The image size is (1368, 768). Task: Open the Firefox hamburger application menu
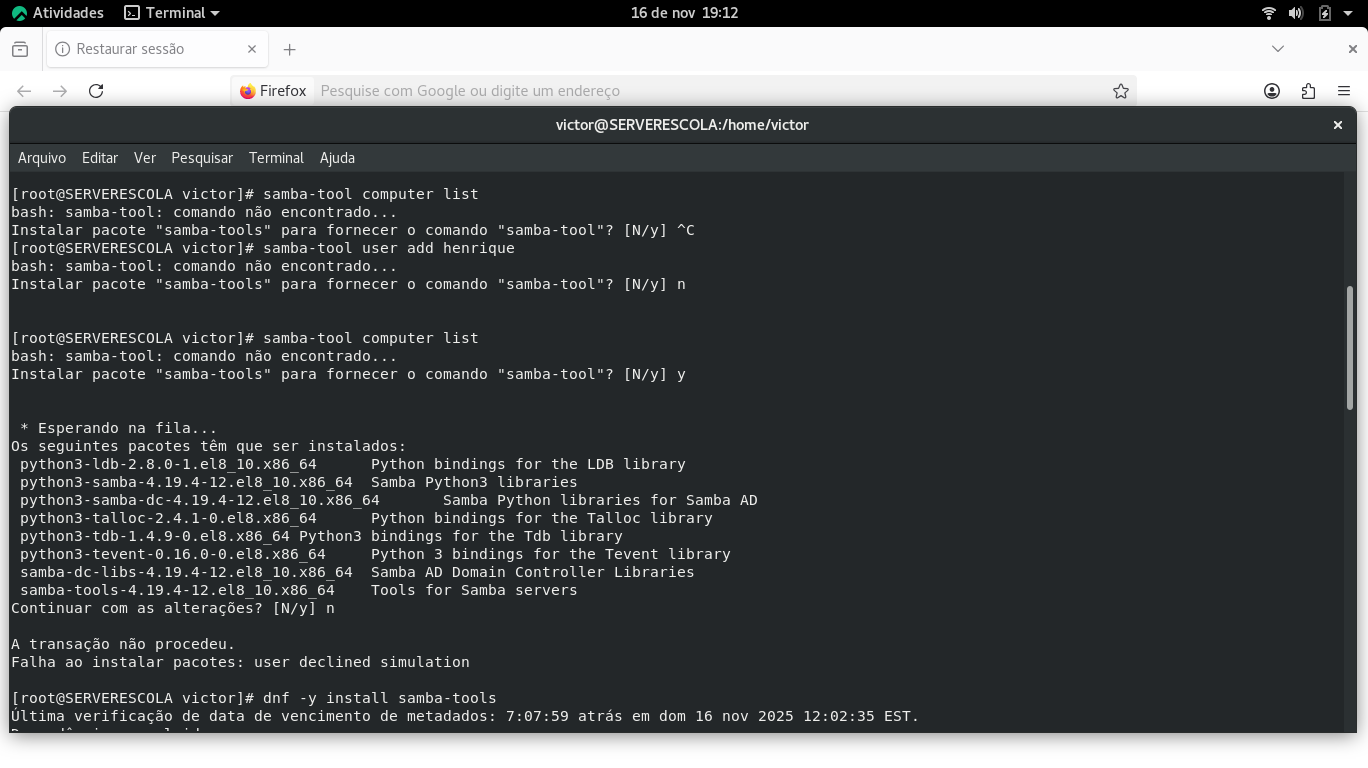[1344, 91]
